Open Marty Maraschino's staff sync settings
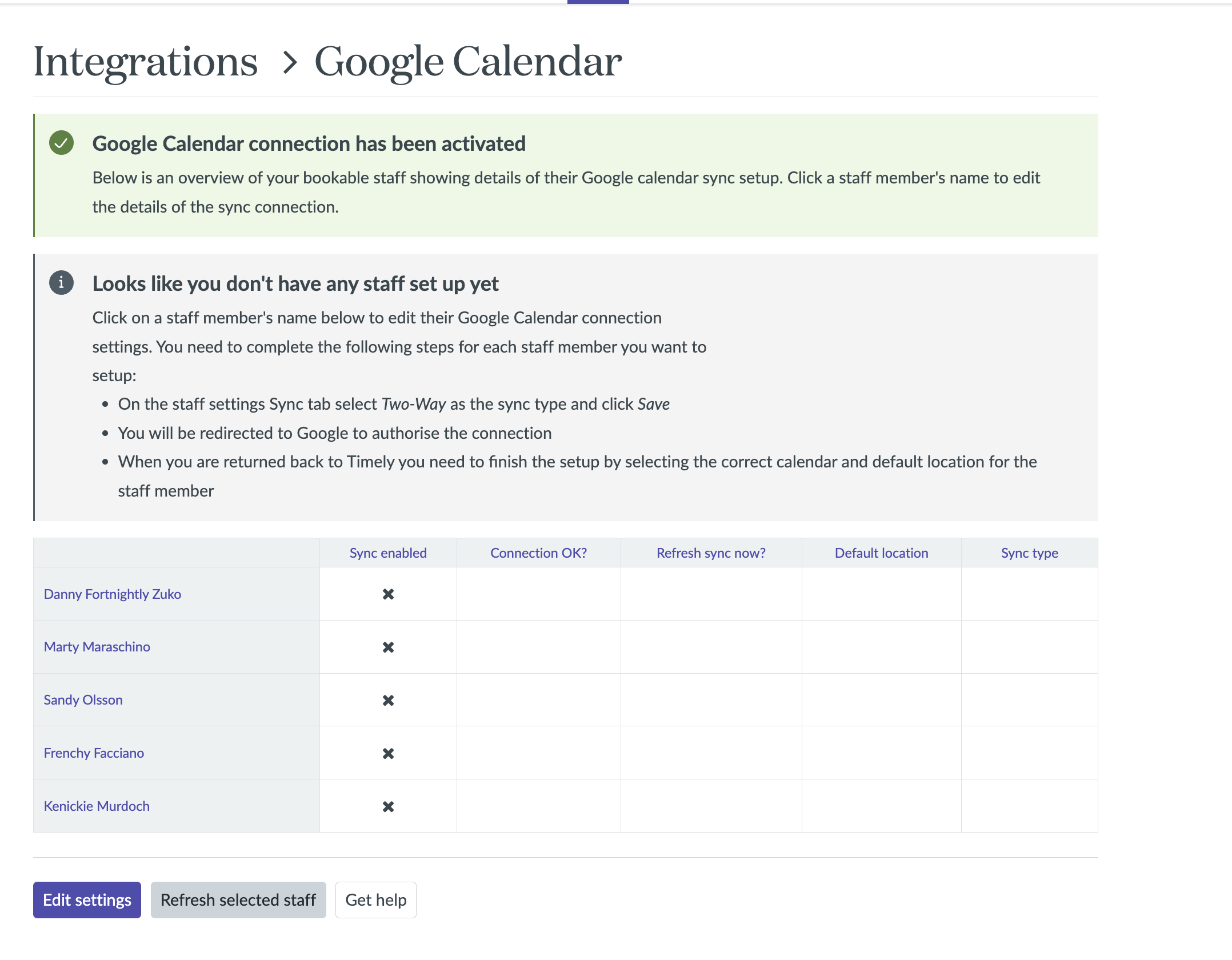This screenshot has height=960, width=1232. pos(97,647)
